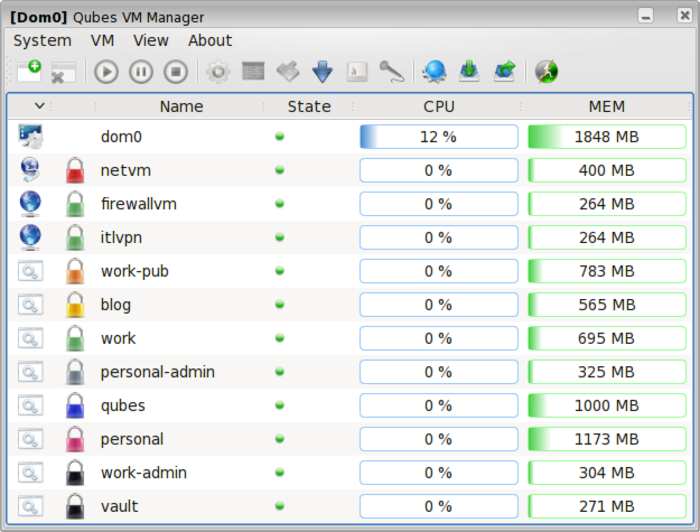Click the blue padlock of qubes
This screenshot has width=700, height=532.
75,405
